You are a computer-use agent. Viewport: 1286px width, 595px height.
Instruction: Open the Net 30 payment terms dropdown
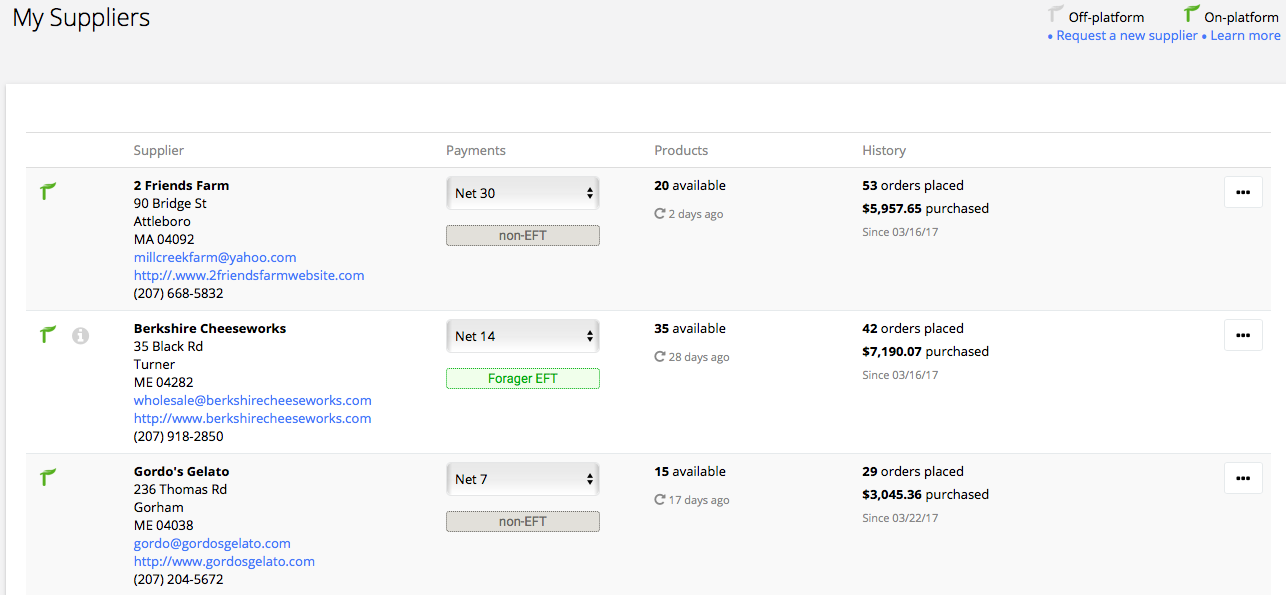[x=522, y=193]
